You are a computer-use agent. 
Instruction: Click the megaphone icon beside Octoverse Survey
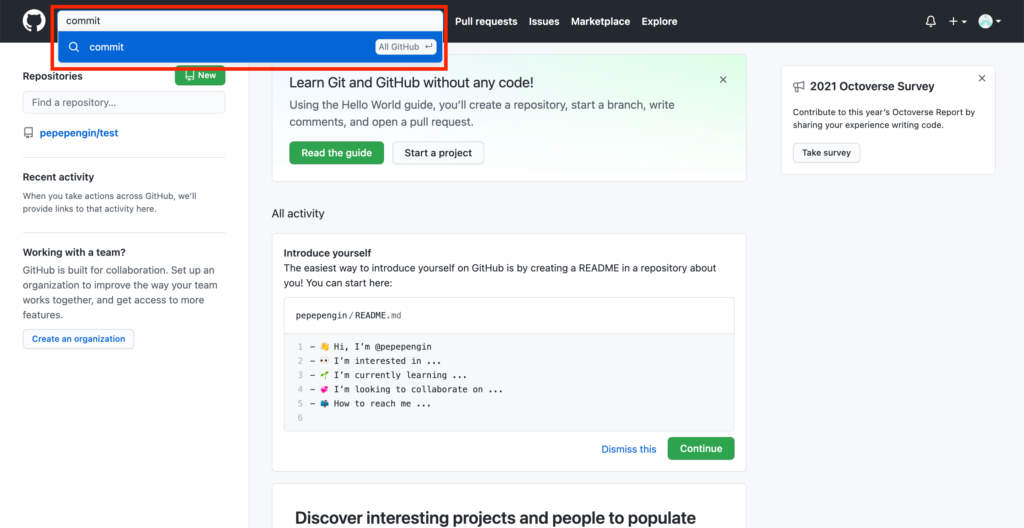tap(799, 86)
